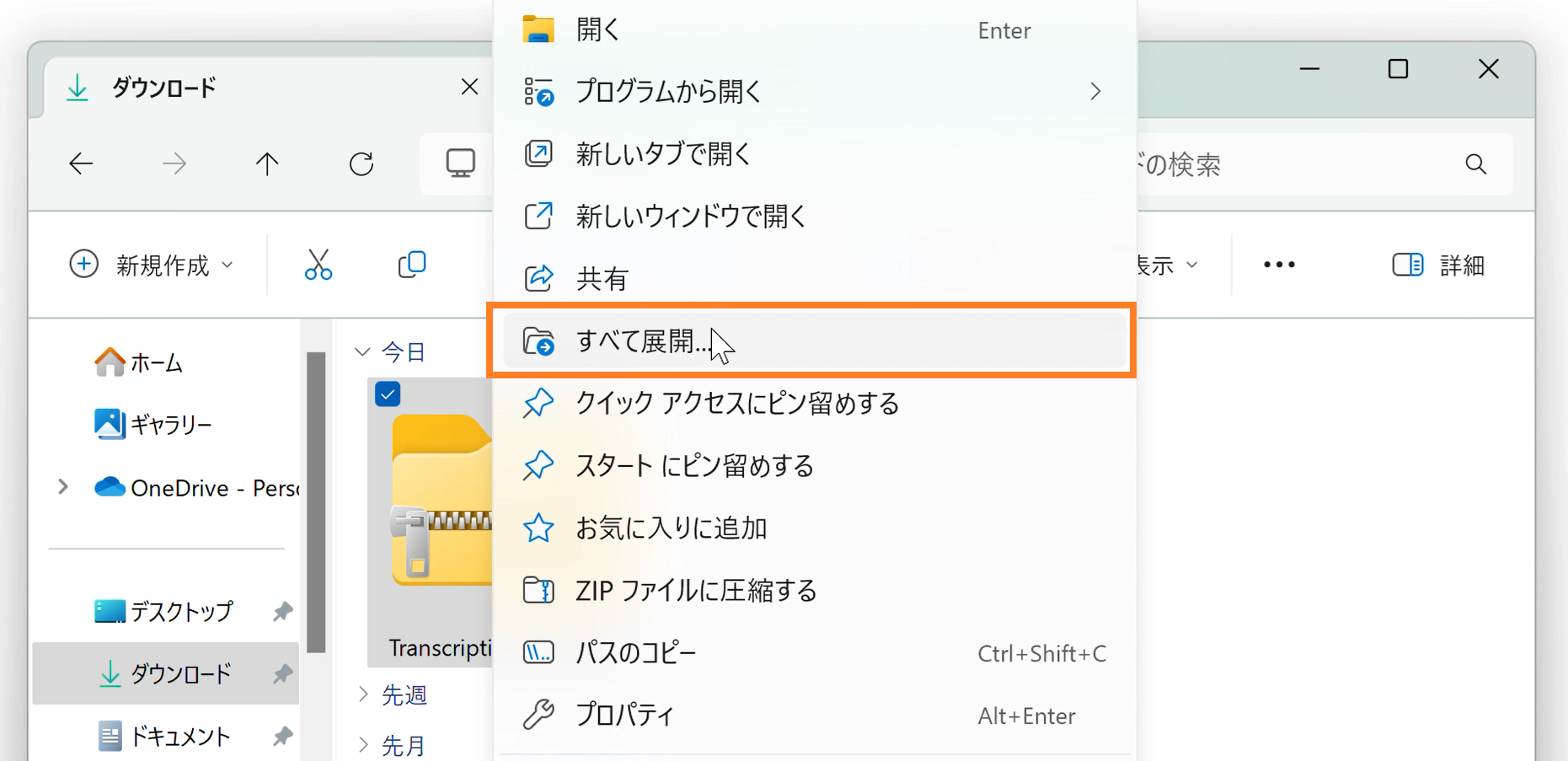Close the ダウンロード tab
1568x761 pixels.
coord(469,87)
